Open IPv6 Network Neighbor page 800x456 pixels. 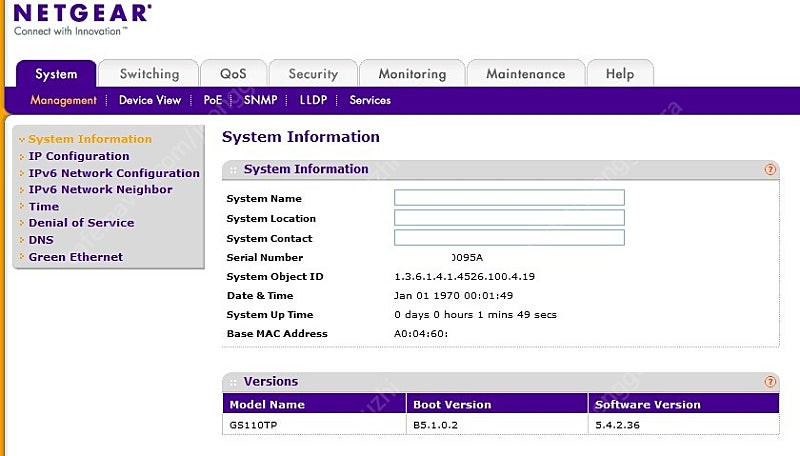click(x=100, y=189)
